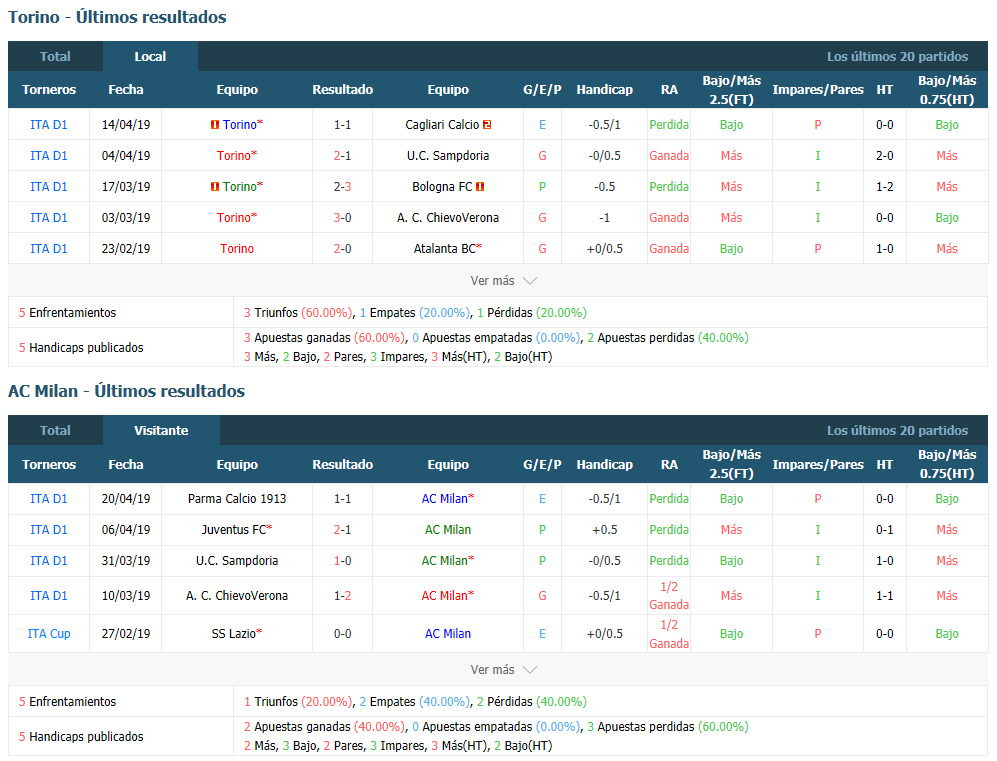Click Parma Calcio 1913 team name

237,499
